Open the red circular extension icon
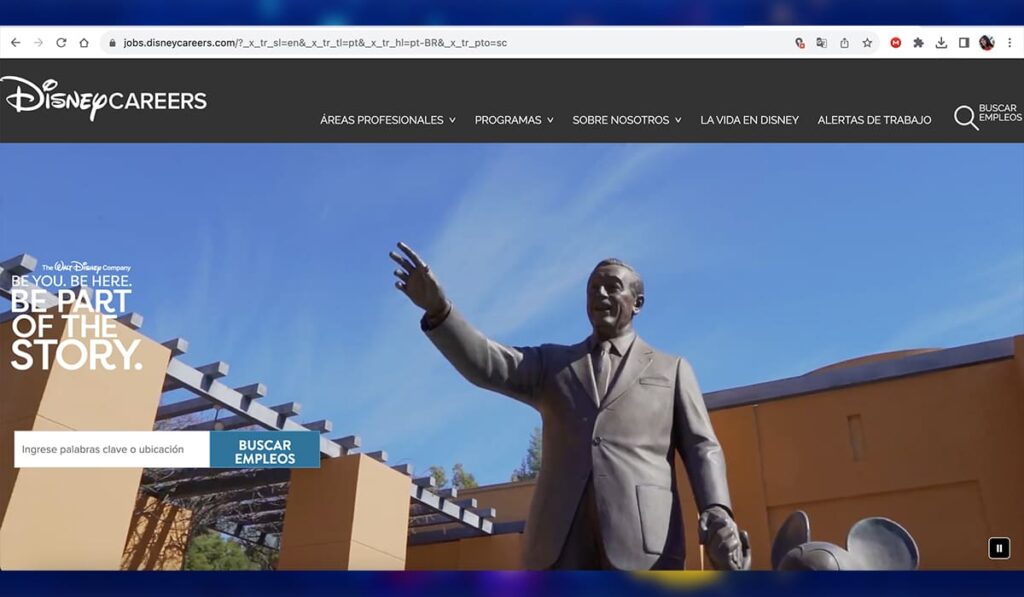This screenshot has height=597, width=1024. (x=896, y=43)
